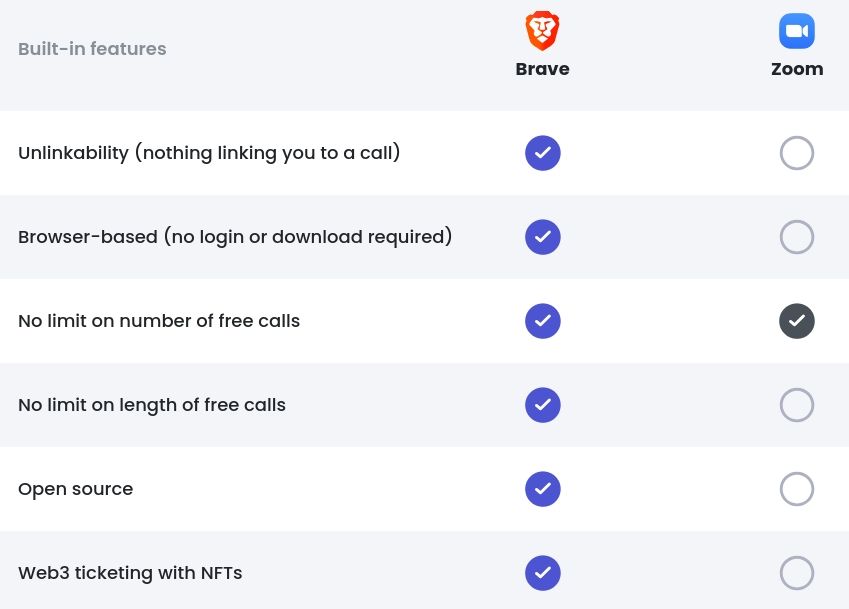This screenshot has width=849, height=609.
Task: Select the Zoom column heading text
Action: tap(797, 69)
